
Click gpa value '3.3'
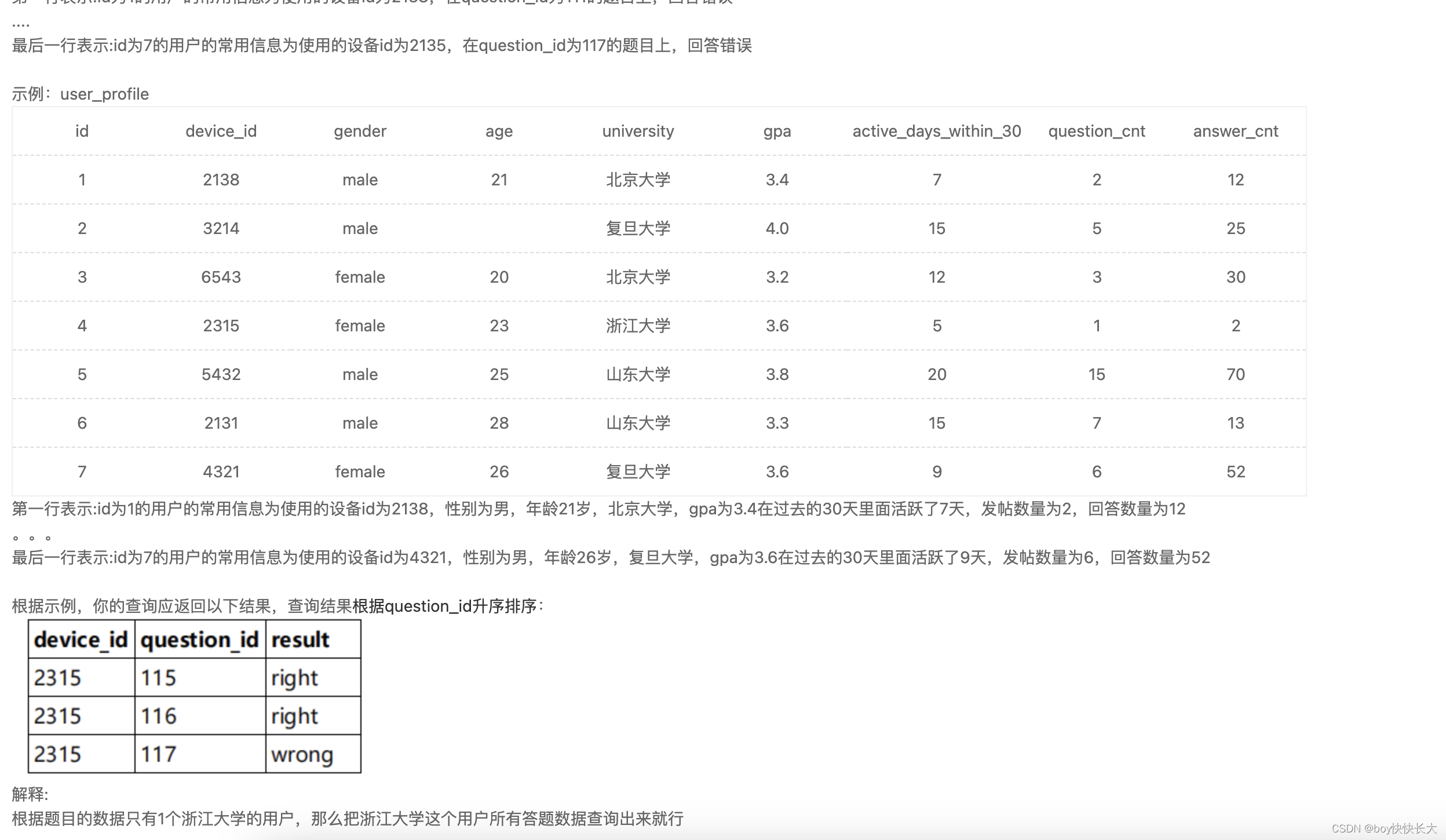(777, 423)
